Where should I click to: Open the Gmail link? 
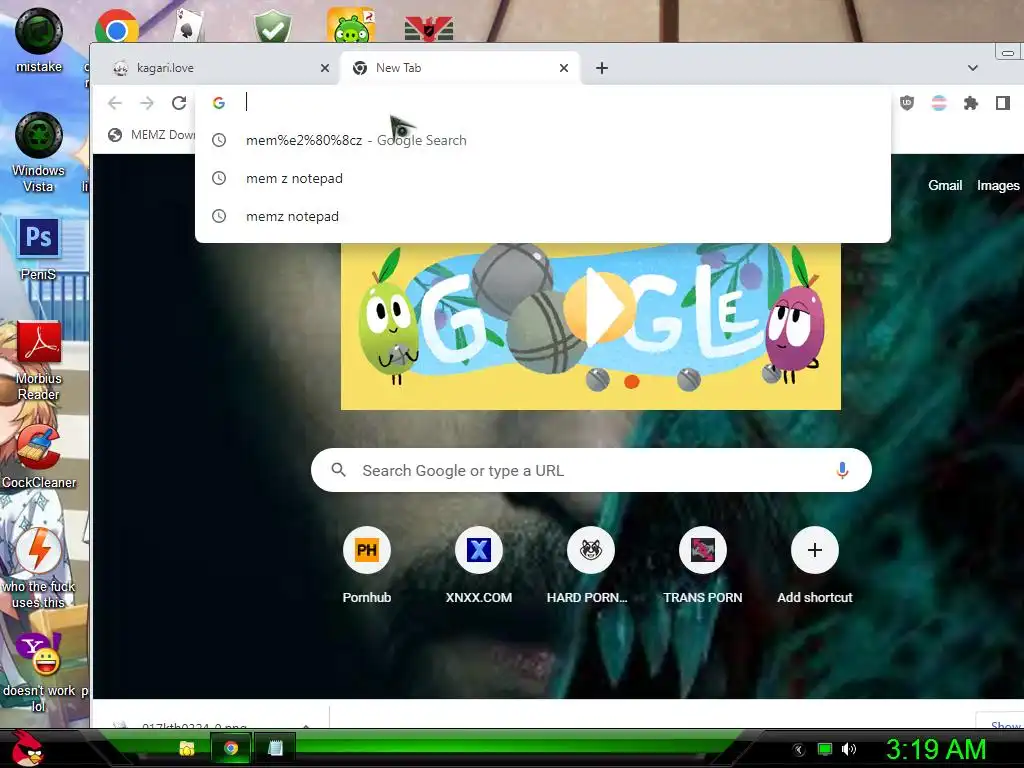click(945, 185)
